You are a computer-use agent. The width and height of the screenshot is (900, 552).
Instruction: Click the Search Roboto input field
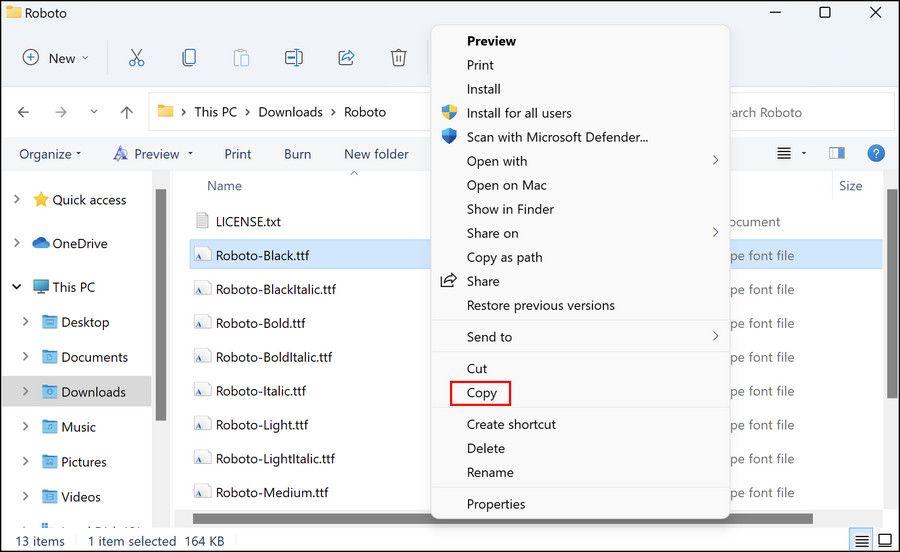[812, 112]
